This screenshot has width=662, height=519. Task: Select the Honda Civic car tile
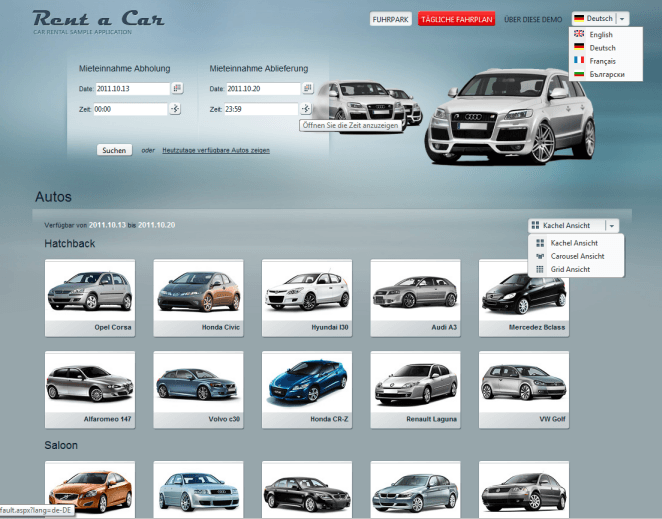(198, 298)
